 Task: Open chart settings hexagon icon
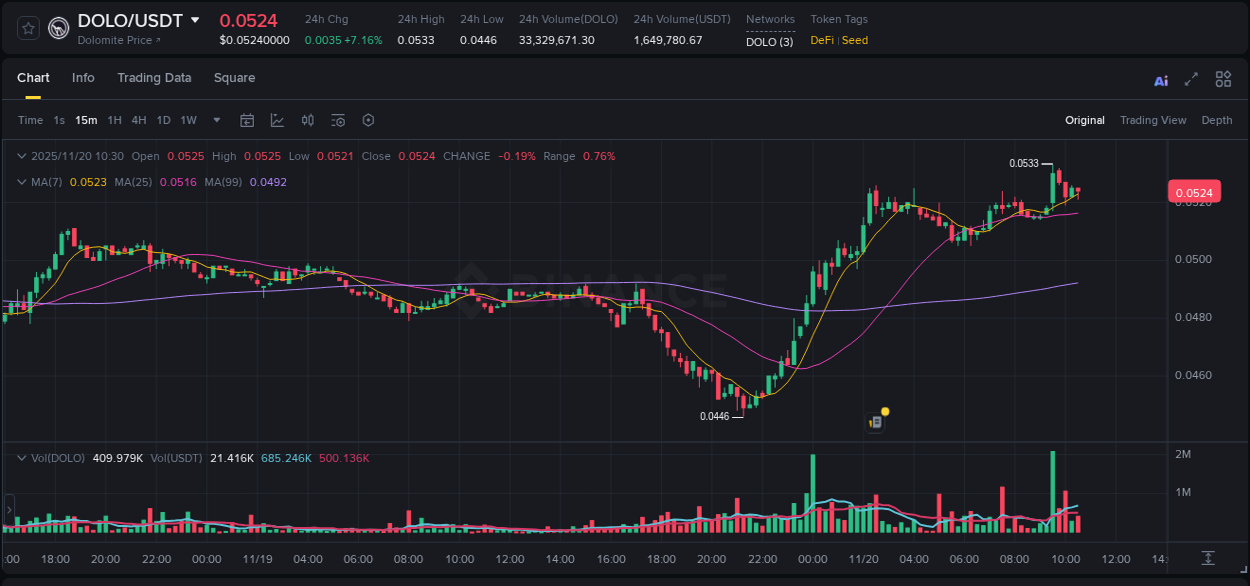click(368, 120)
